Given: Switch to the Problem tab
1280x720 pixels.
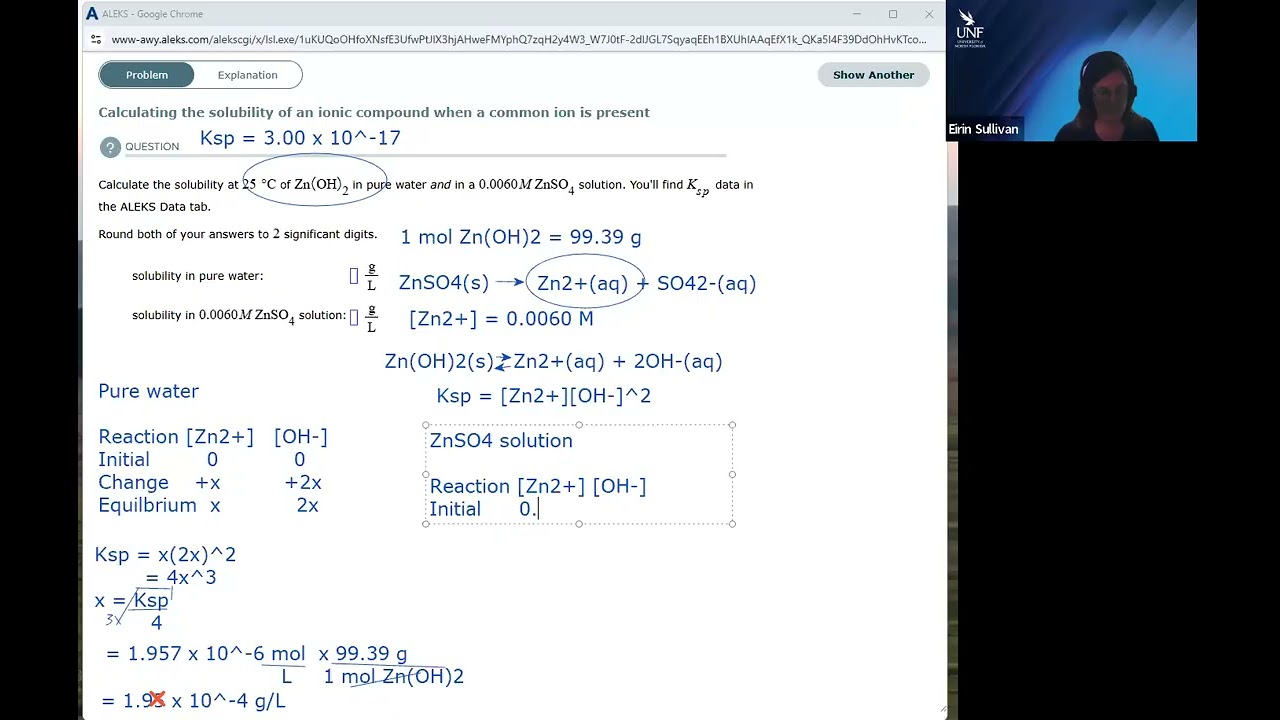Looking at the screenshot, I should (147, 75).
